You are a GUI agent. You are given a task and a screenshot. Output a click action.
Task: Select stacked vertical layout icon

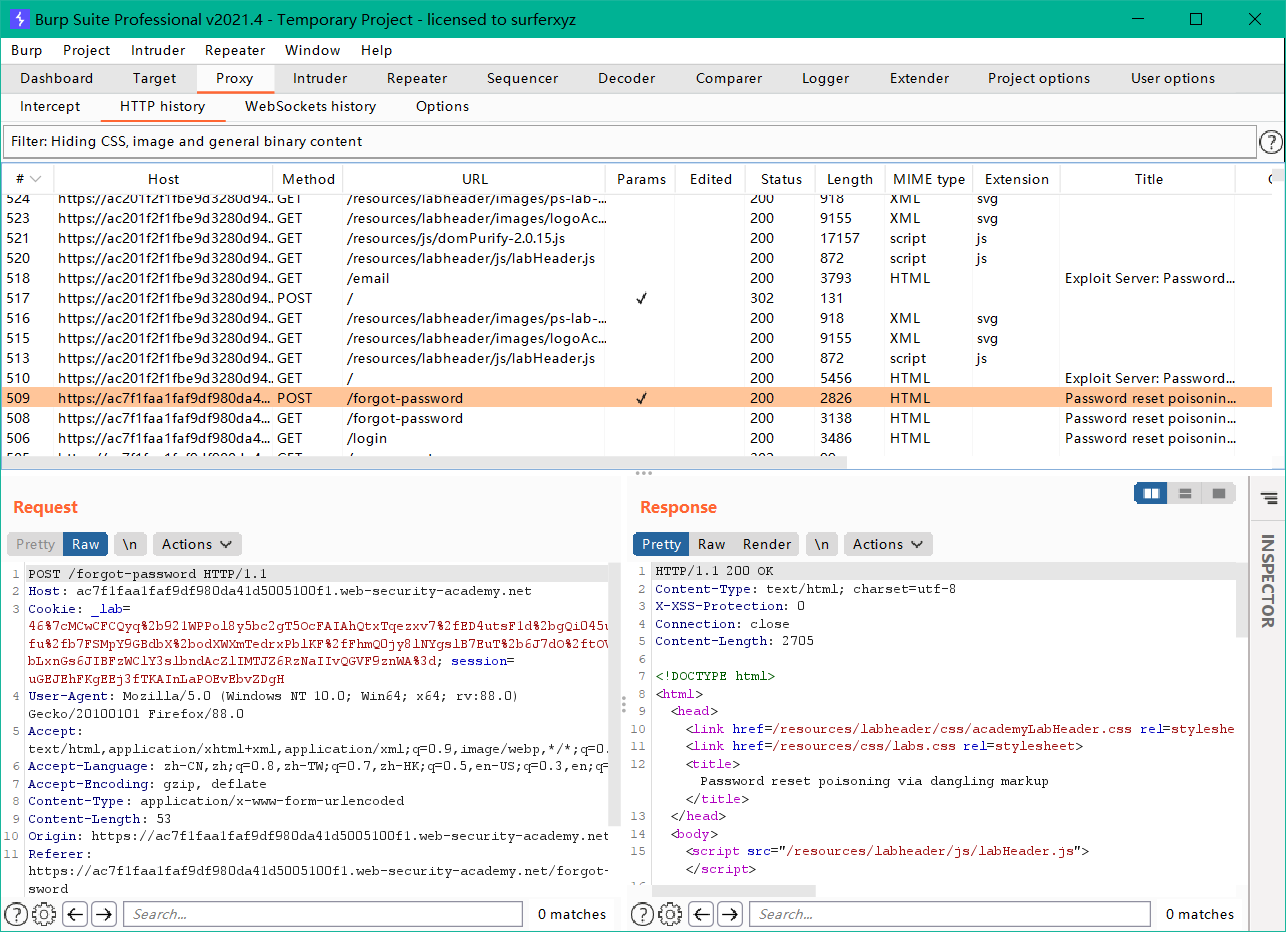(x=1185, y=493)
